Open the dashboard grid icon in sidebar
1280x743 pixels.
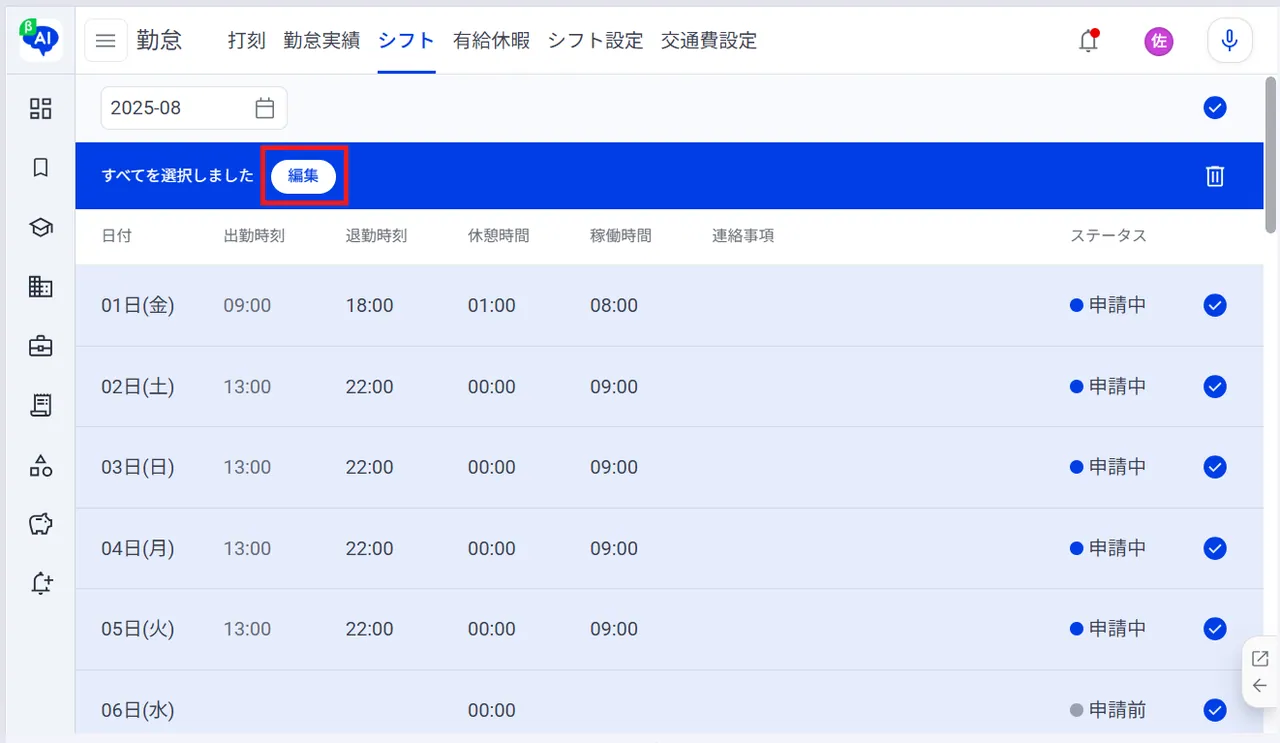coord(40,109)
